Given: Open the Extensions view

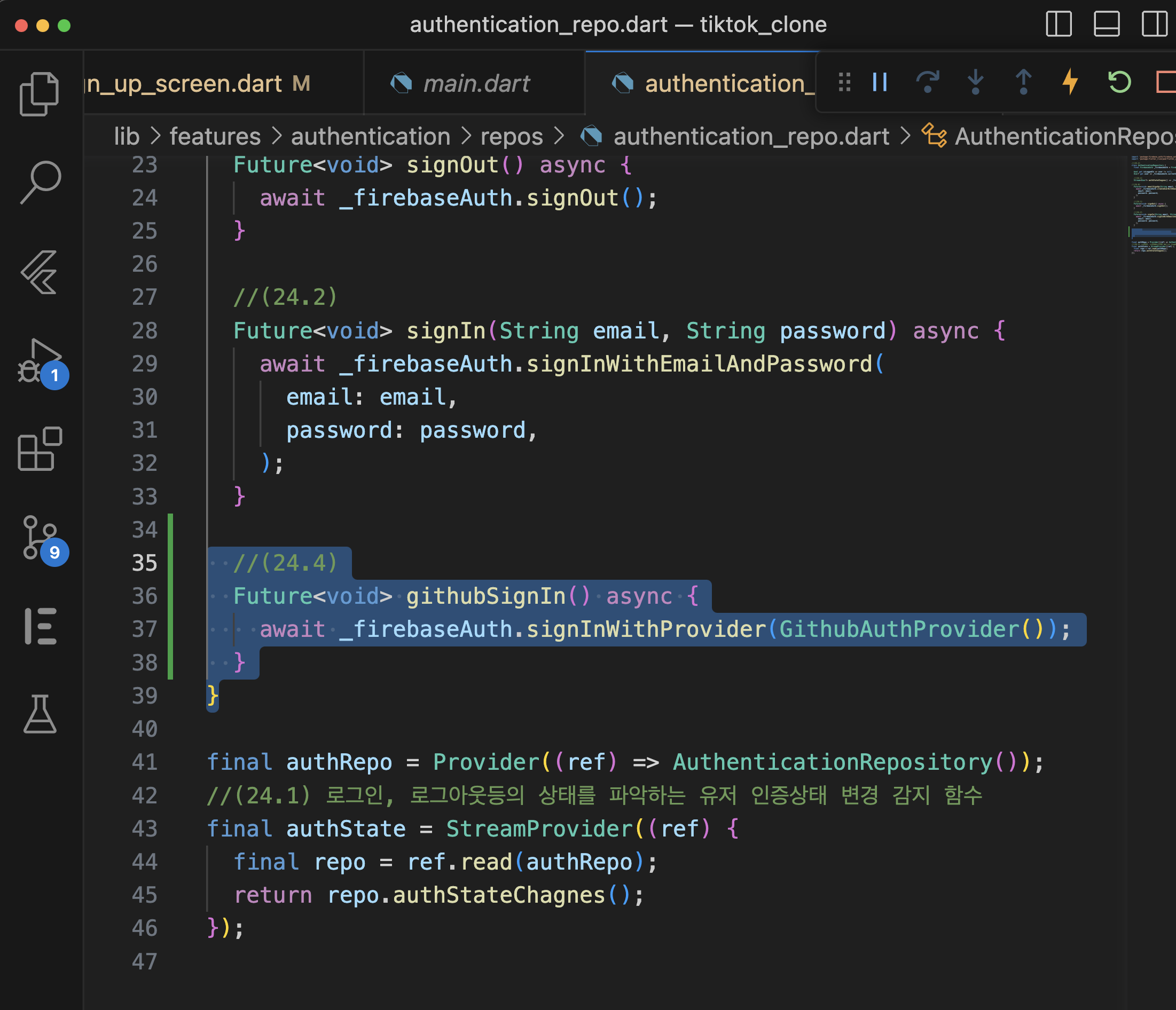Looking at the screenshot, I should pos(40,449).
